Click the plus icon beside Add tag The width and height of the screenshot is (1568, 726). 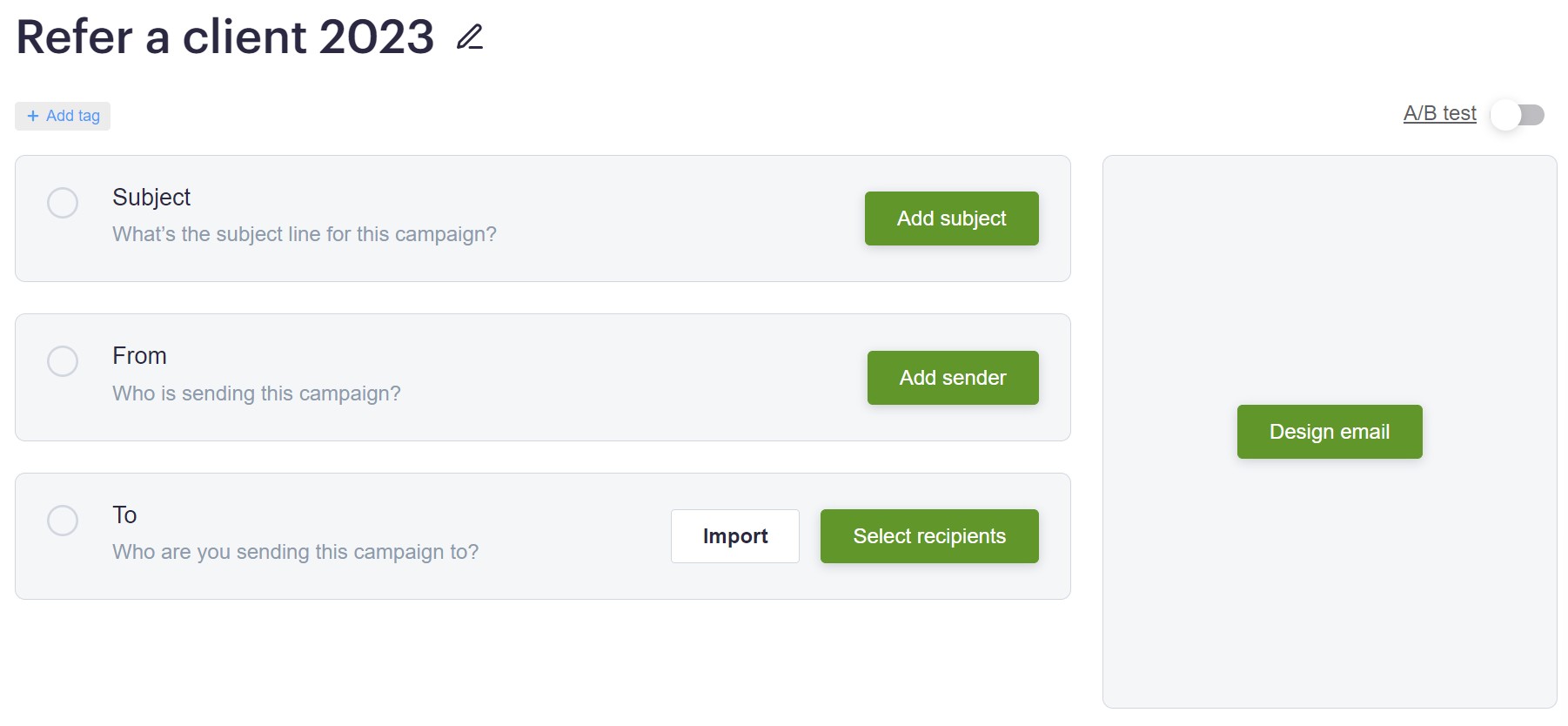pos(33,116)
